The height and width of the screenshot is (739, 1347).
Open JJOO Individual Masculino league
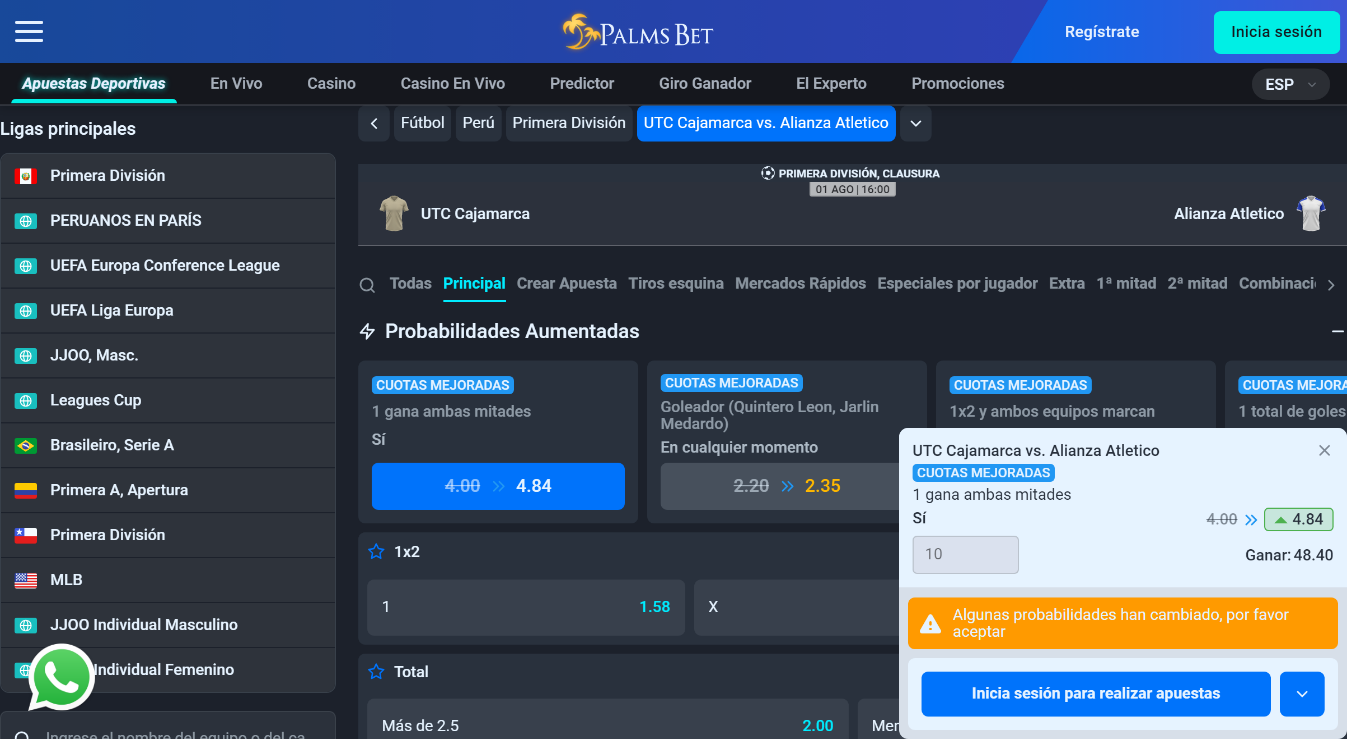click(168, 625)
